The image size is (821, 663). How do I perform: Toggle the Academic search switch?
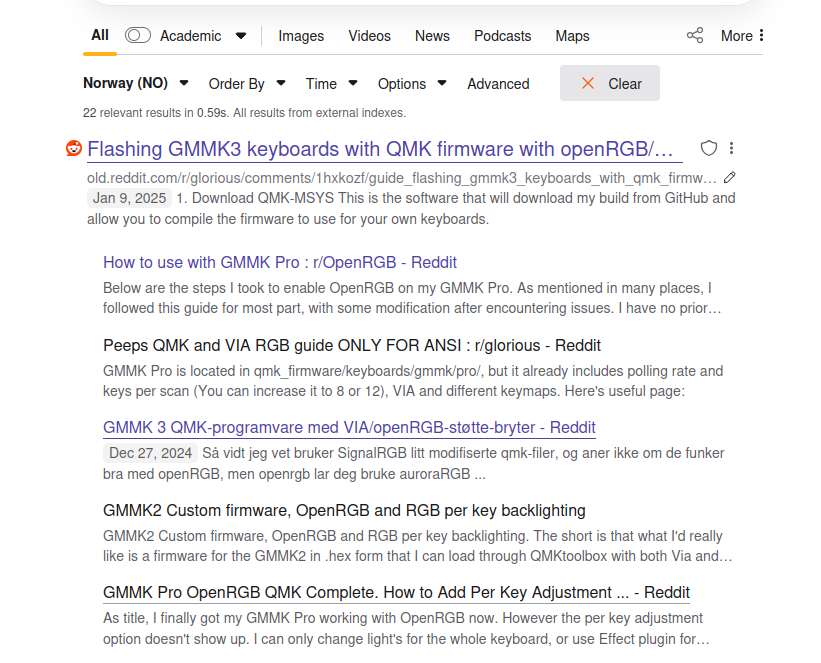pos(138,36)
